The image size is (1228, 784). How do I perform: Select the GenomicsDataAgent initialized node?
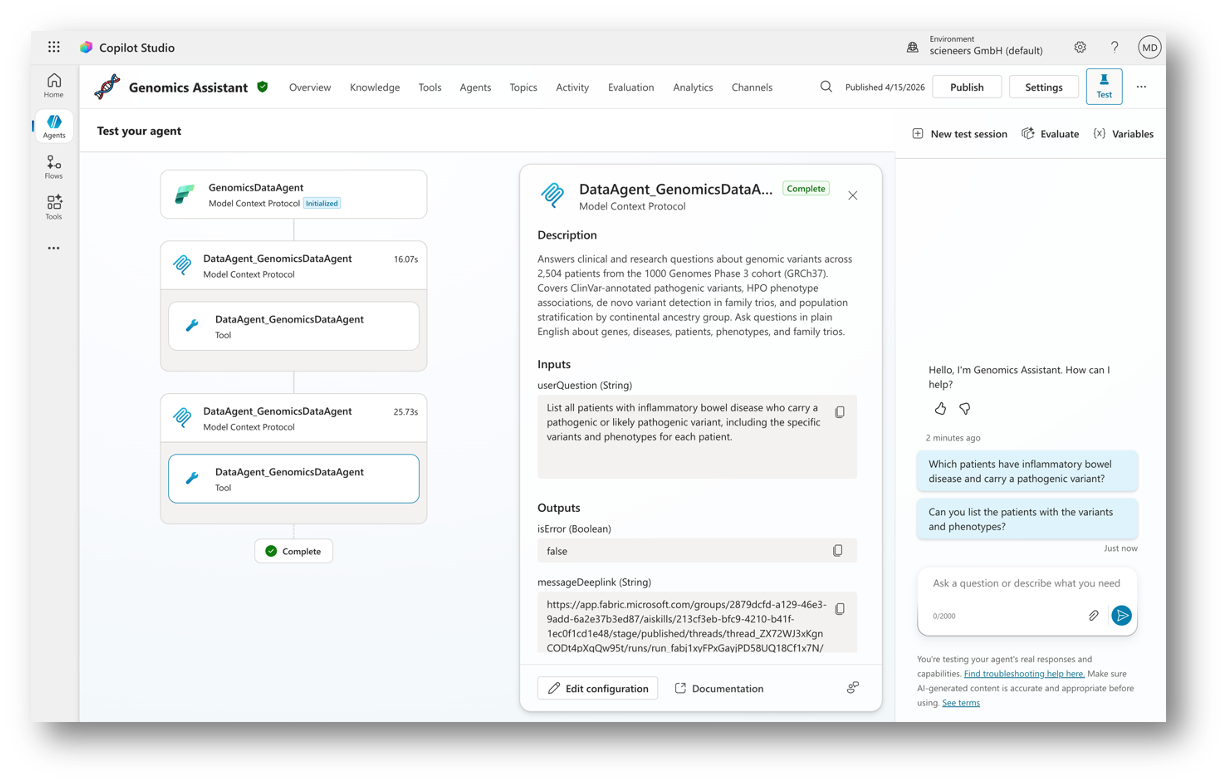pos(294,194)
